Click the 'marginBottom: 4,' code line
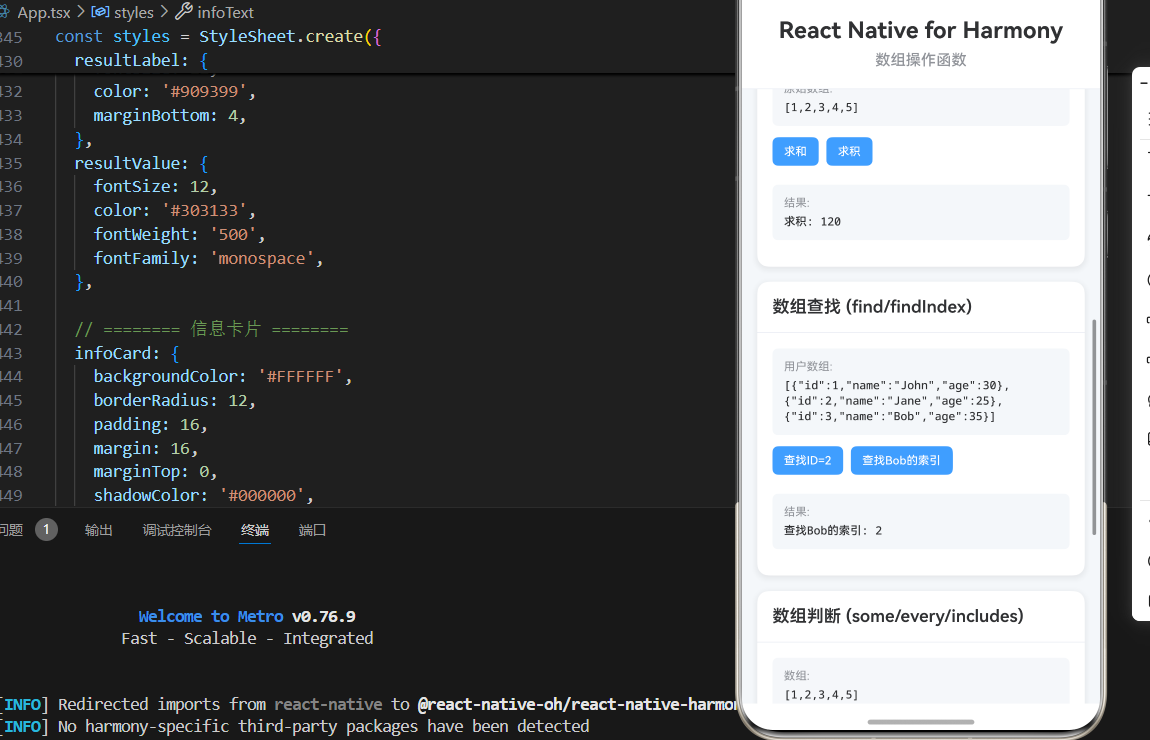 pyautogui.click(x=169, y=116)
